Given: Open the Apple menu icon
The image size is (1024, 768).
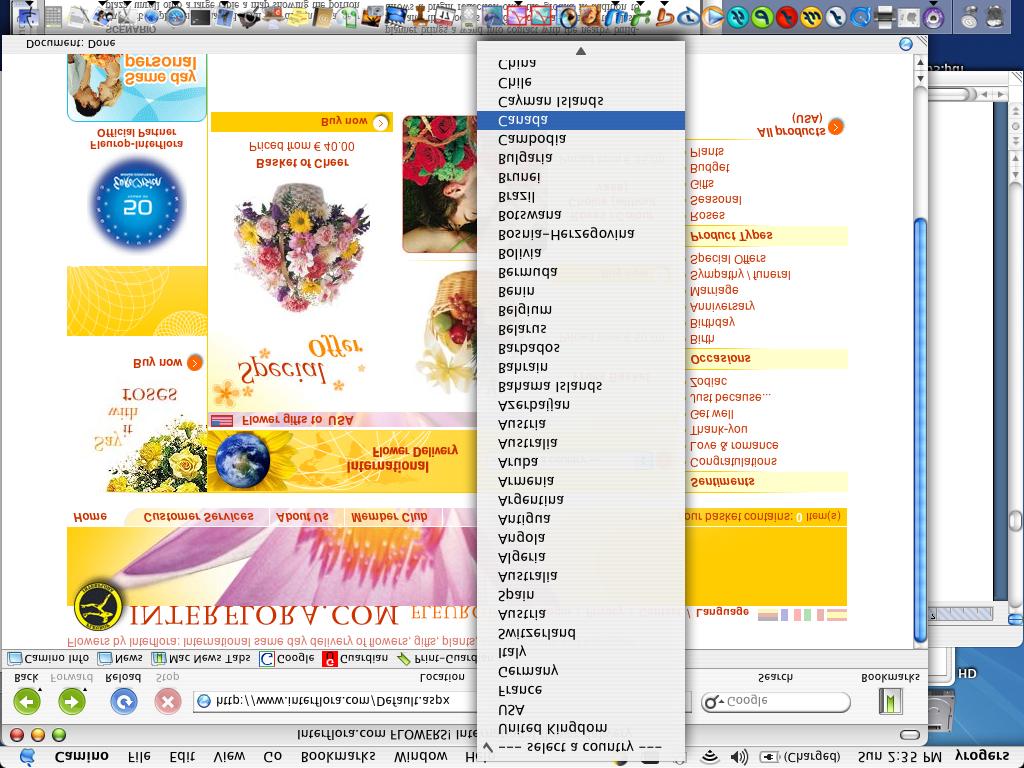Looking at the screenshot, I should (27, 756).
